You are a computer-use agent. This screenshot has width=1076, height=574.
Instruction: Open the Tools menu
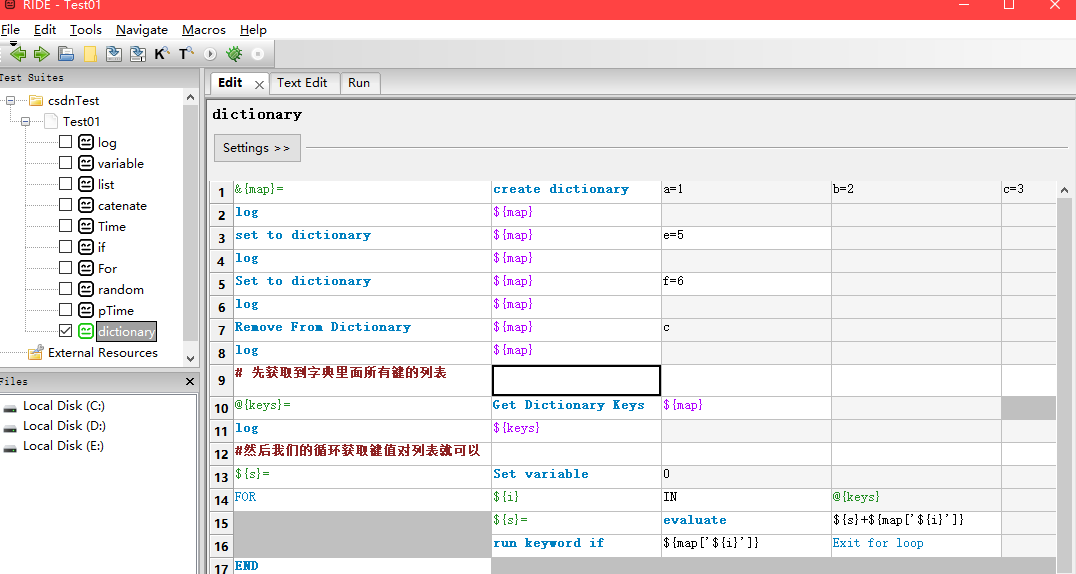[86, 30]
